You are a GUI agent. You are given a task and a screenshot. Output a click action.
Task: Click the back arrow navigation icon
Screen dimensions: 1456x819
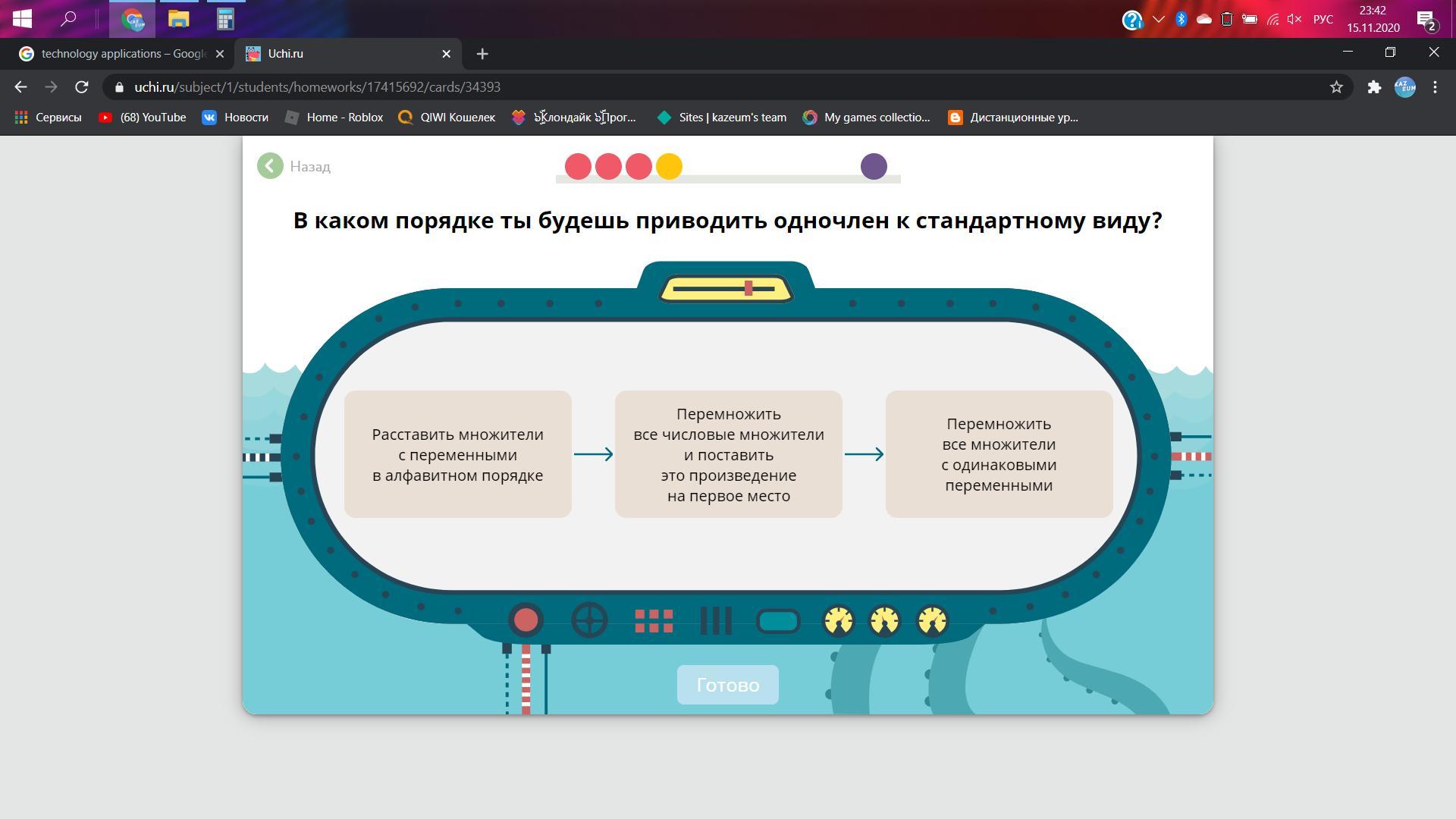[269, 166]
